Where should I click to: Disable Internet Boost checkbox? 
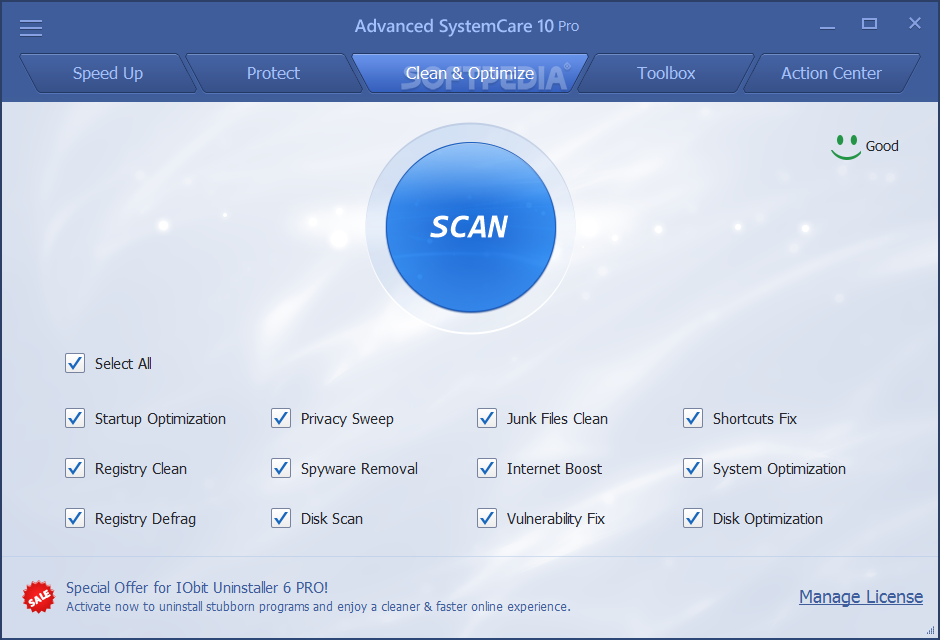[487, 468]
